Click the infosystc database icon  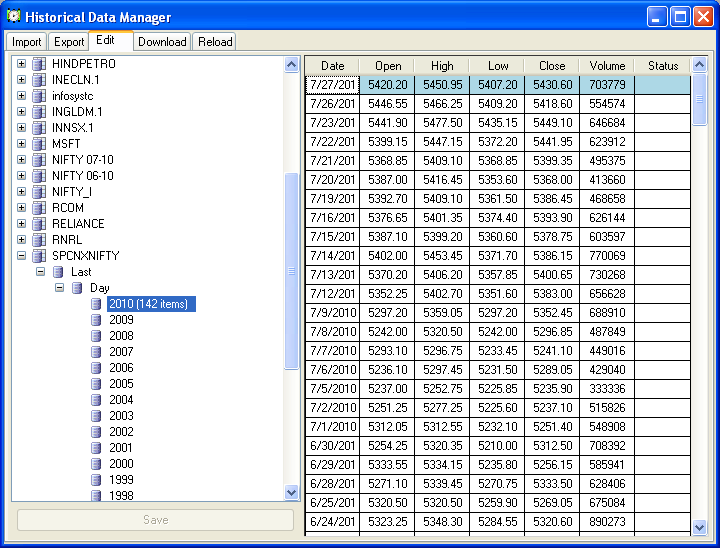39,96
